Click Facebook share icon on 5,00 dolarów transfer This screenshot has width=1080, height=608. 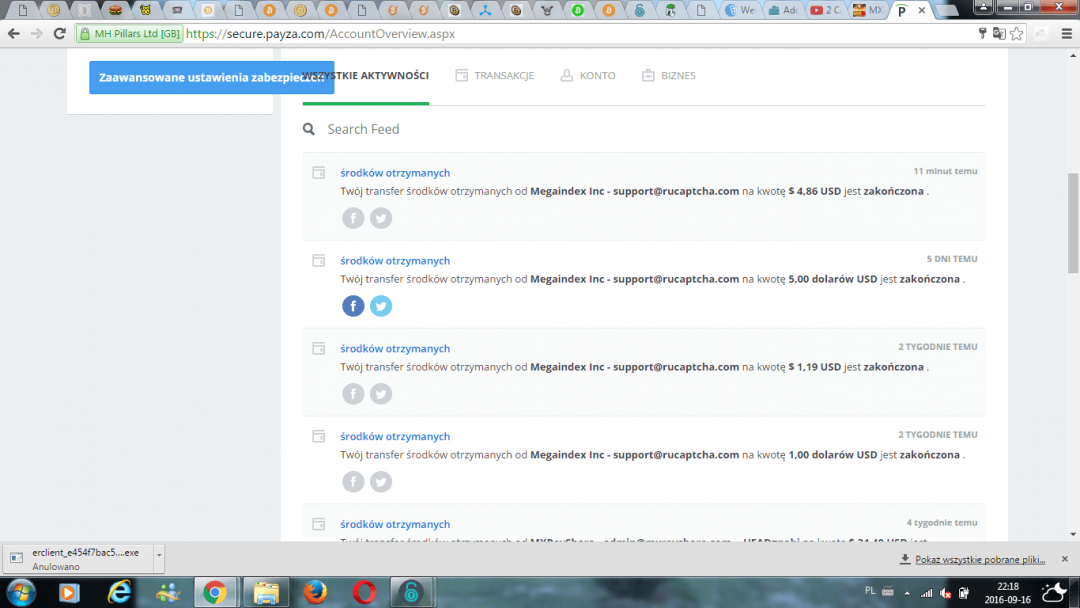353,306
